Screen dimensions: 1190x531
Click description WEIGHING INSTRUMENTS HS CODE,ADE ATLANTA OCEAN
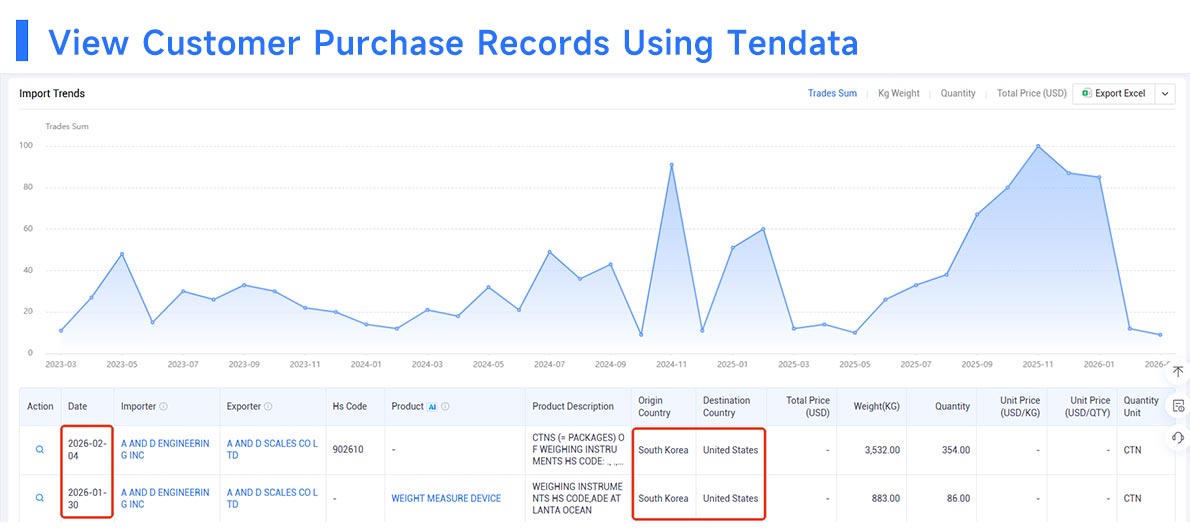tap(578, 498)
